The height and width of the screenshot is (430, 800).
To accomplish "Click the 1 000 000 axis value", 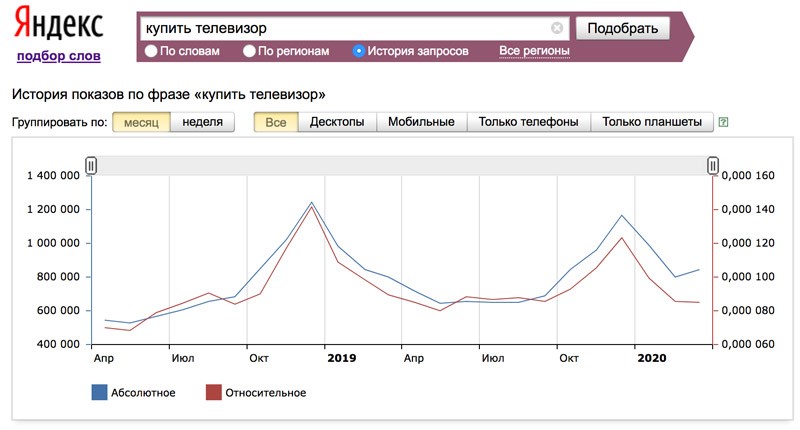I will [53, 243].
